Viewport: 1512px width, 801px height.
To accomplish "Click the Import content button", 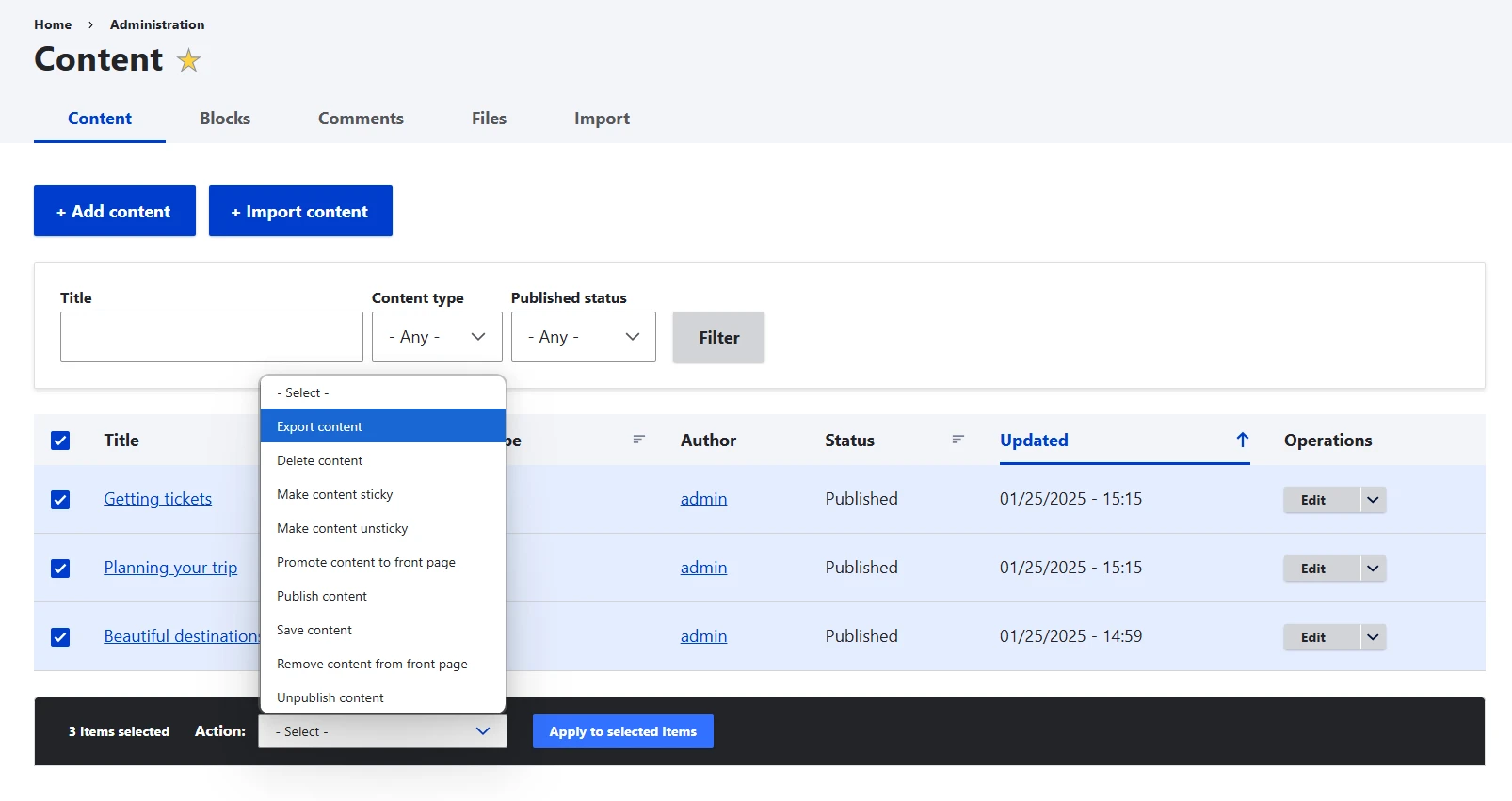I will (x=300, y=211).
